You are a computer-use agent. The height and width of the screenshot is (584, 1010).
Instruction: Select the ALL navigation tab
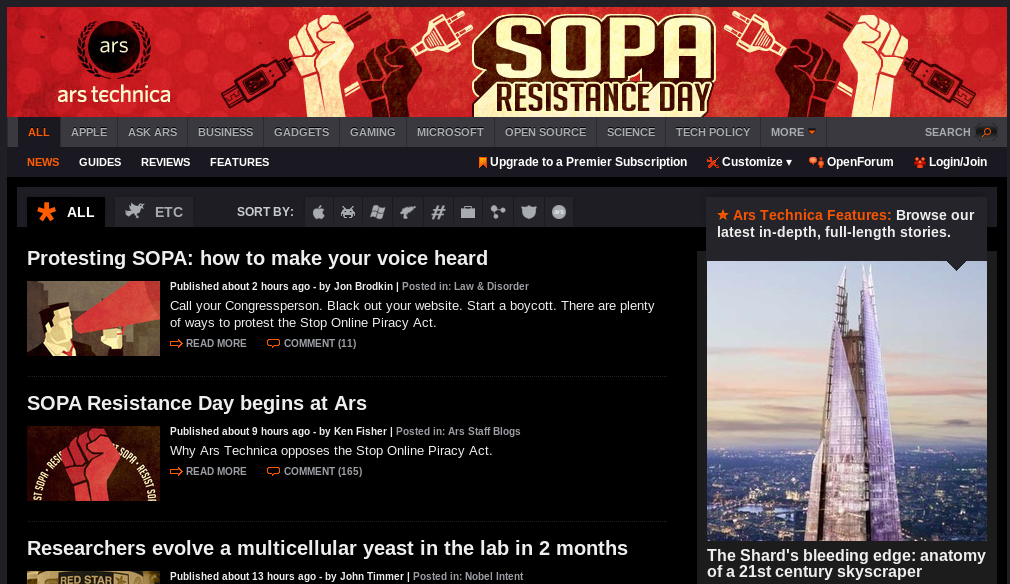point(39,132)
